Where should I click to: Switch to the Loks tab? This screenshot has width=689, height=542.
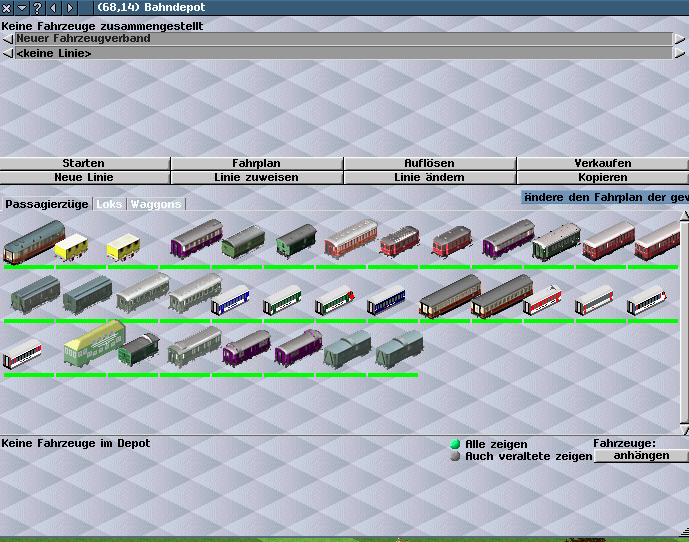[x=109, y=204]
